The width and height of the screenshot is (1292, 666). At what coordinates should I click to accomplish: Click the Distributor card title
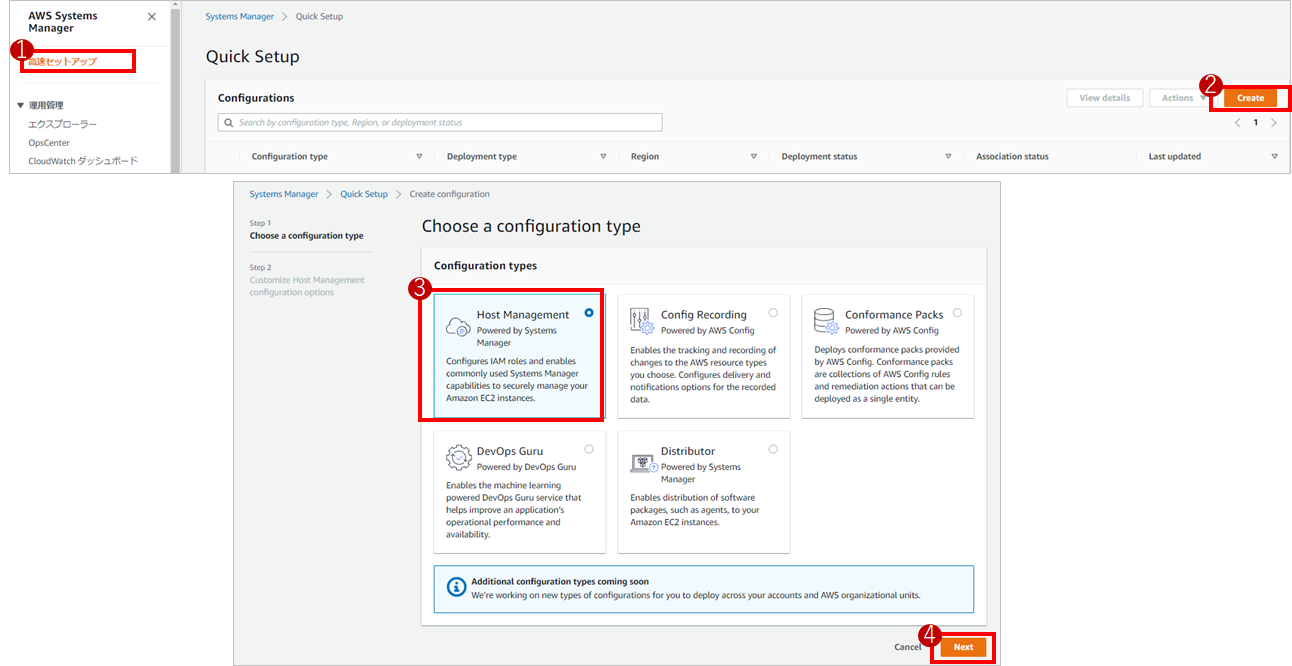click(688, 451)
